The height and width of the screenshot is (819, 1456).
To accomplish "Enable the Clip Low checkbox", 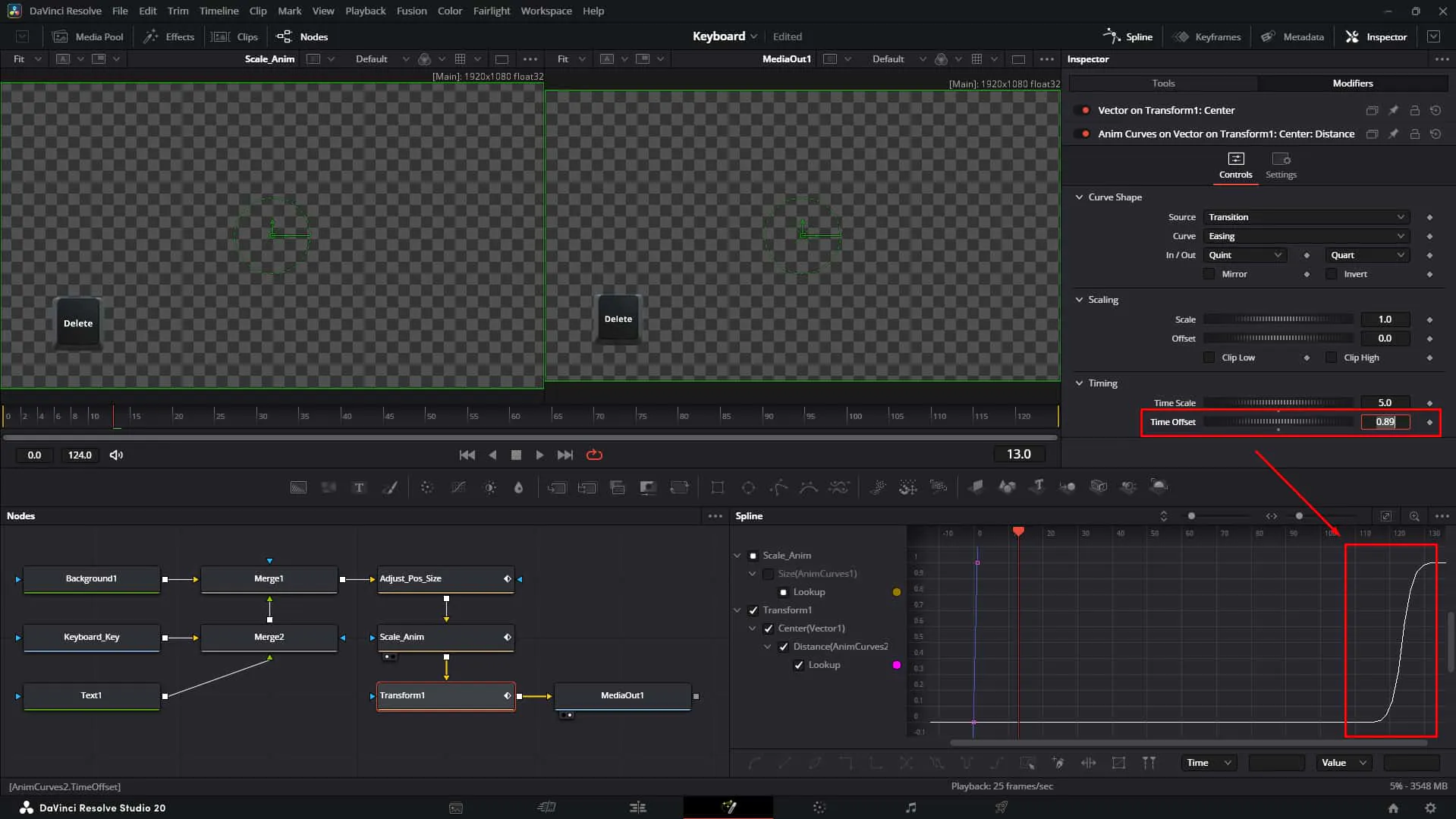I will [1209, 358].
